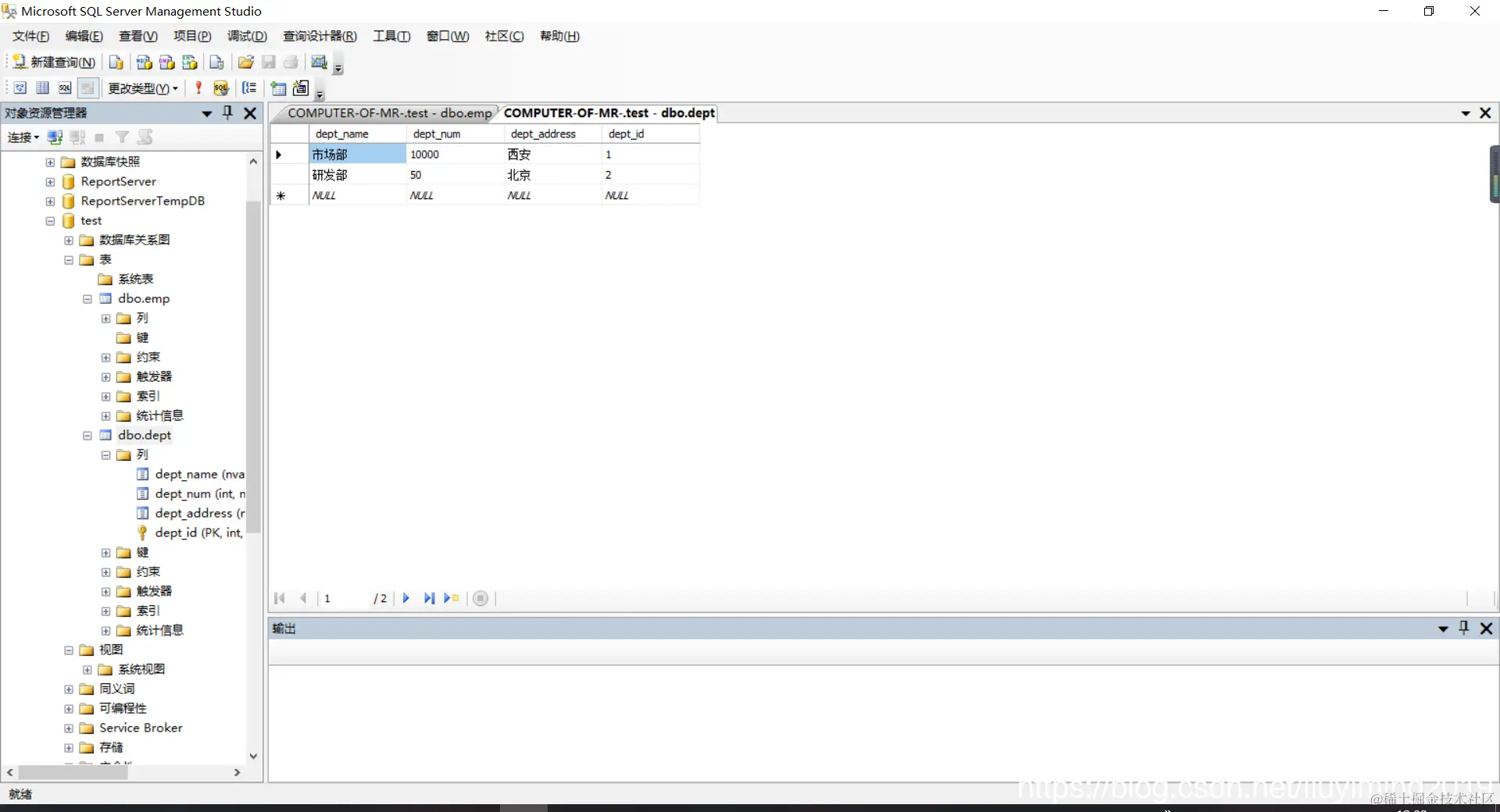Open the Change Type (更改类型) dropdown
Viewport: 1500px width, 812px height.
point(143,88)
